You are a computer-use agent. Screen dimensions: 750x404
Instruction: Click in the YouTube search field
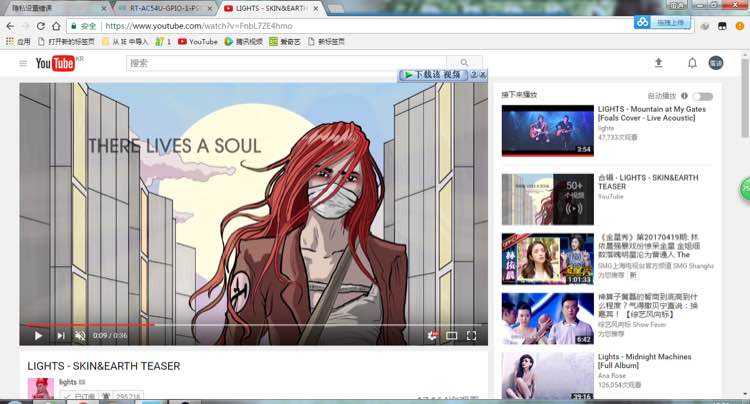[x=287, y=63]
